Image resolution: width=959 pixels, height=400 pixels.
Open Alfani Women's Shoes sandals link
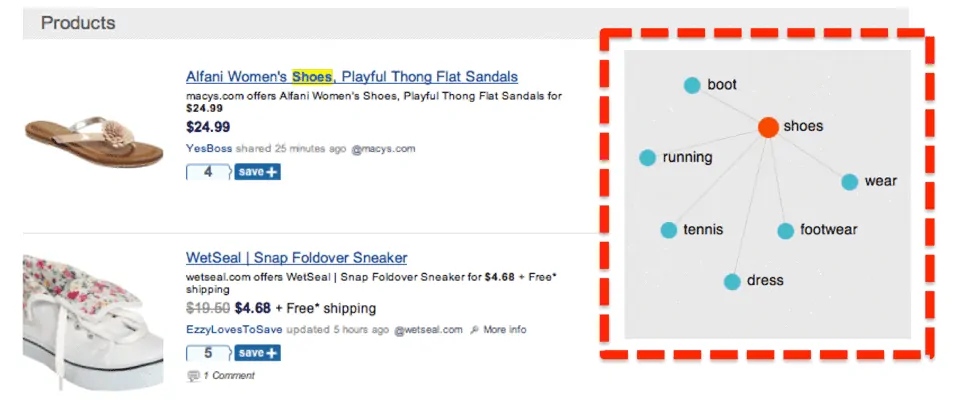point(352,76)
